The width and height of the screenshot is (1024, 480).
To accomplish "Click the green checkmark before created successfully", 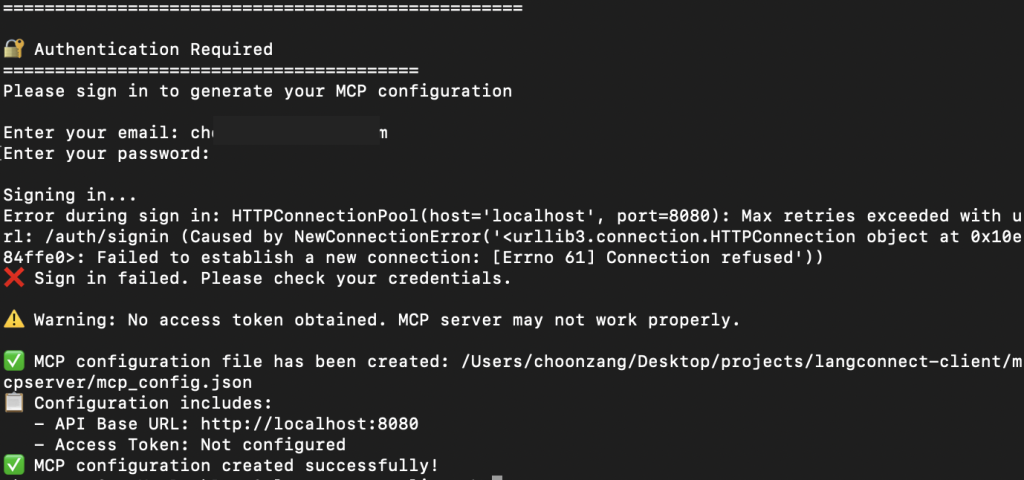I will coord(14,465).
